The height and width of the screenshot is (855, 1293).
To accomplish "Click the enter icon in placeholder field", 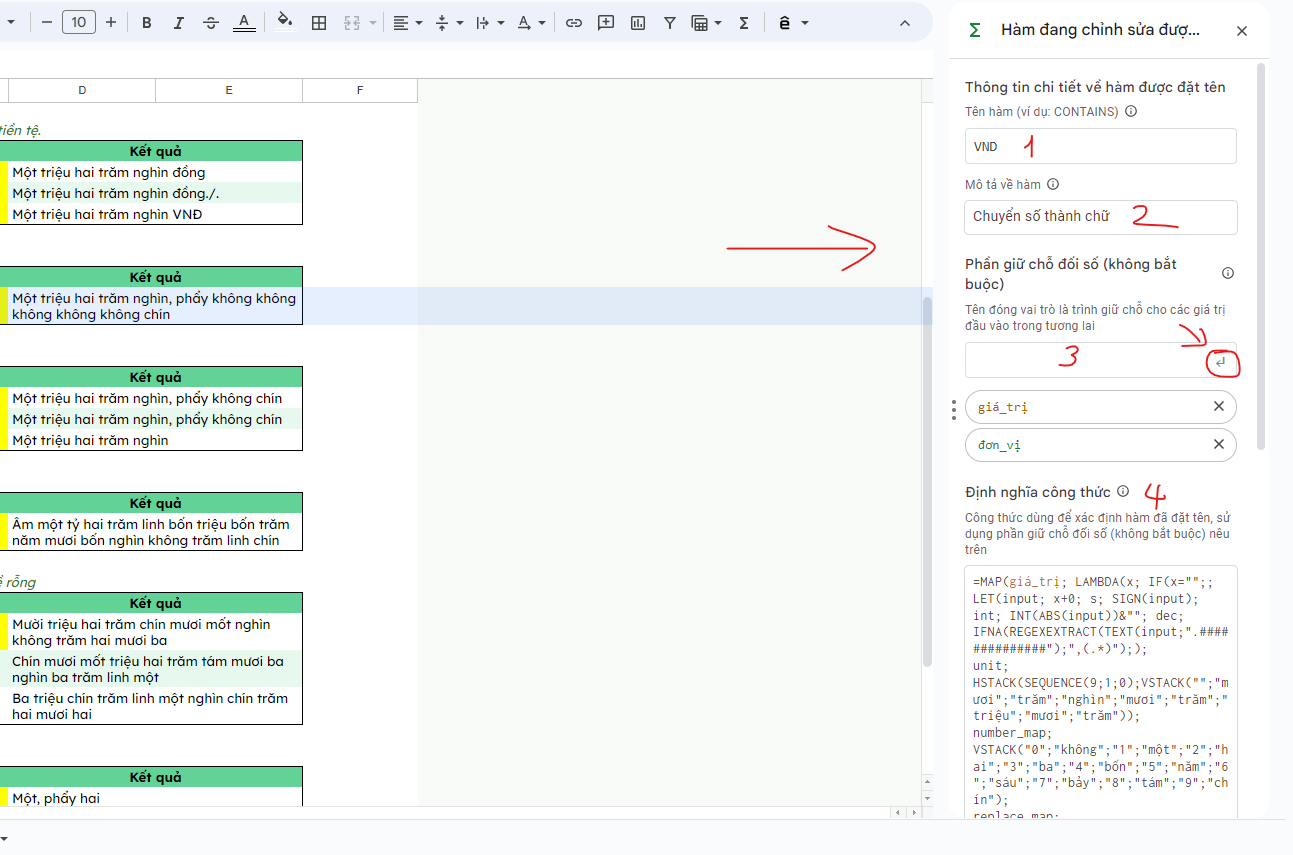I will [x=1221, y=362].
